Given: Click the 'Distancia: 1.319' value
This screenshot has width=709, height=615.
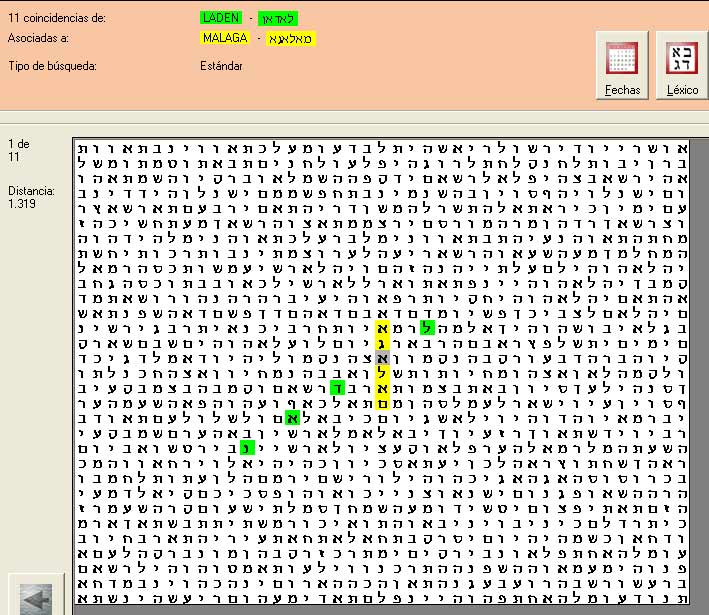Looking at the screenshot, I should [x=31, y=197].
